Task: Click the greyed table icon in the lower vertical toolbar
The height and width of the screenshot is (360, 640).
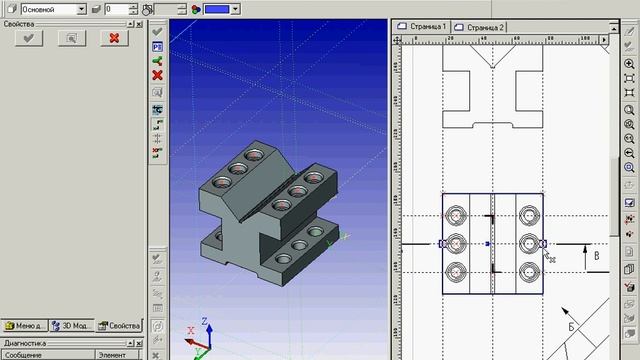Action: click(157, 309)
